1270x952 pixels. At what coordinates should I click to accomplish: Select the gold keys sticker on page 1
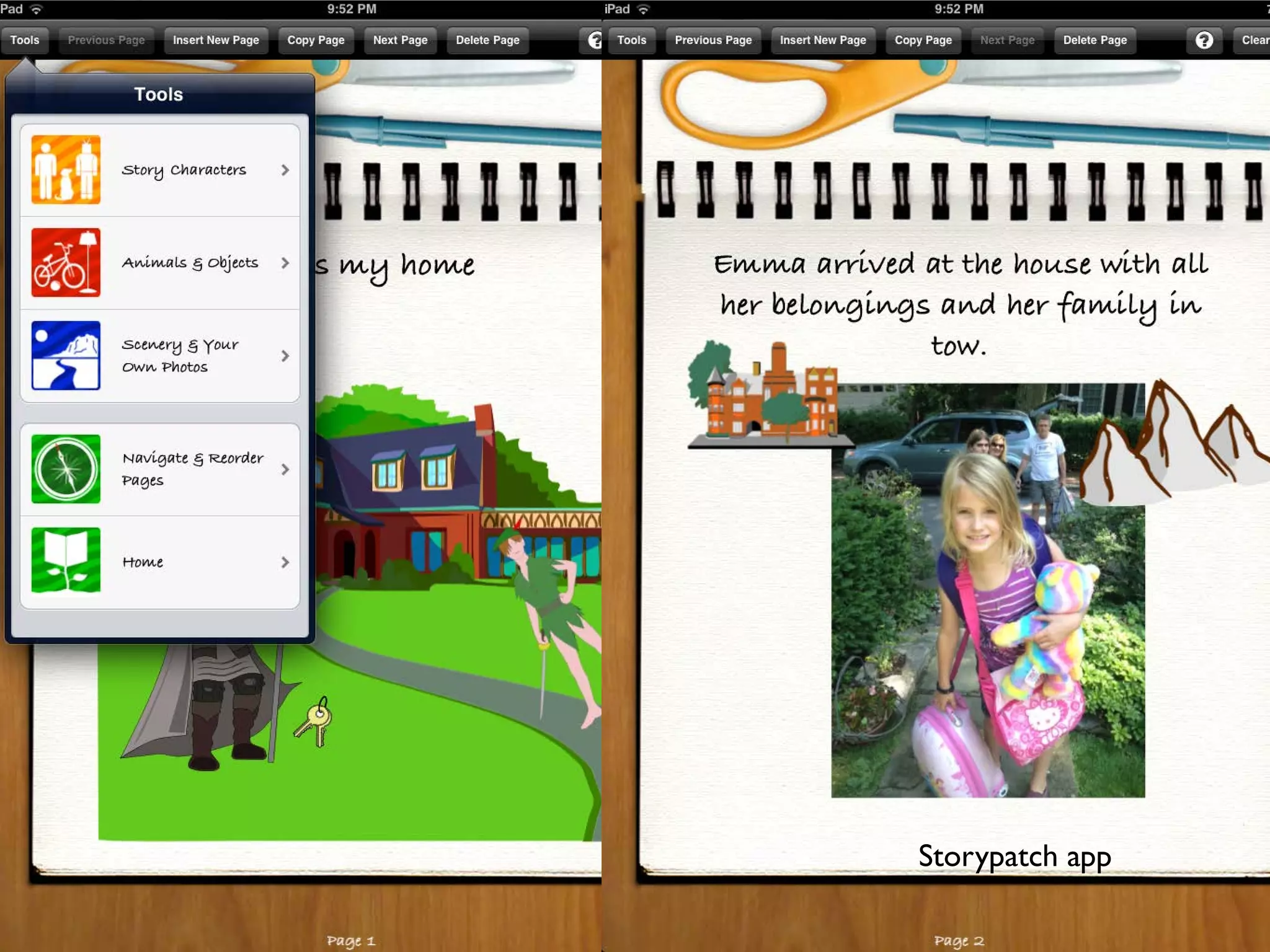click(x=314, y=721)
